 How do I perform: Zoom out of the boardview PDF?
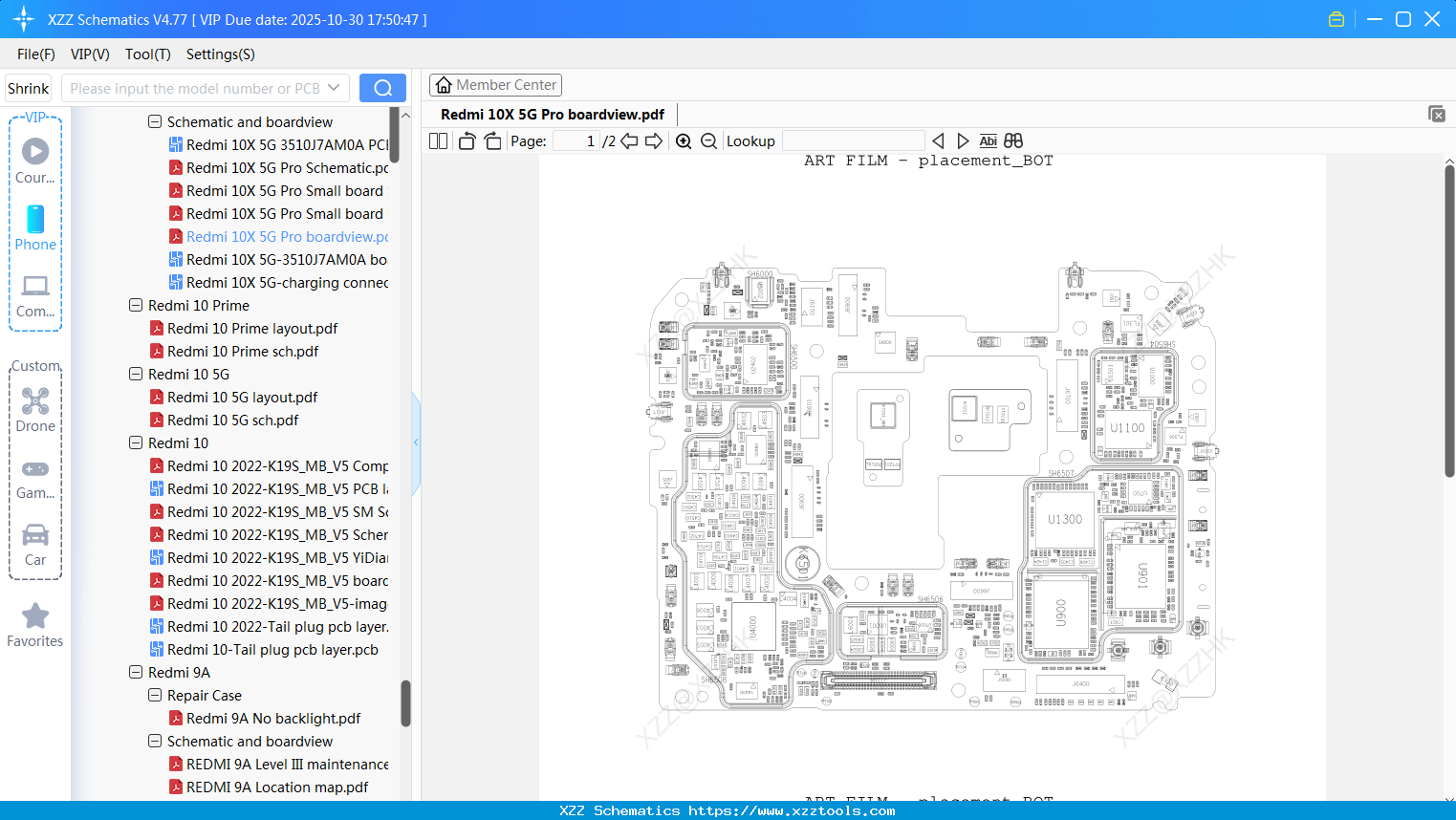click(x=707, y=140)
